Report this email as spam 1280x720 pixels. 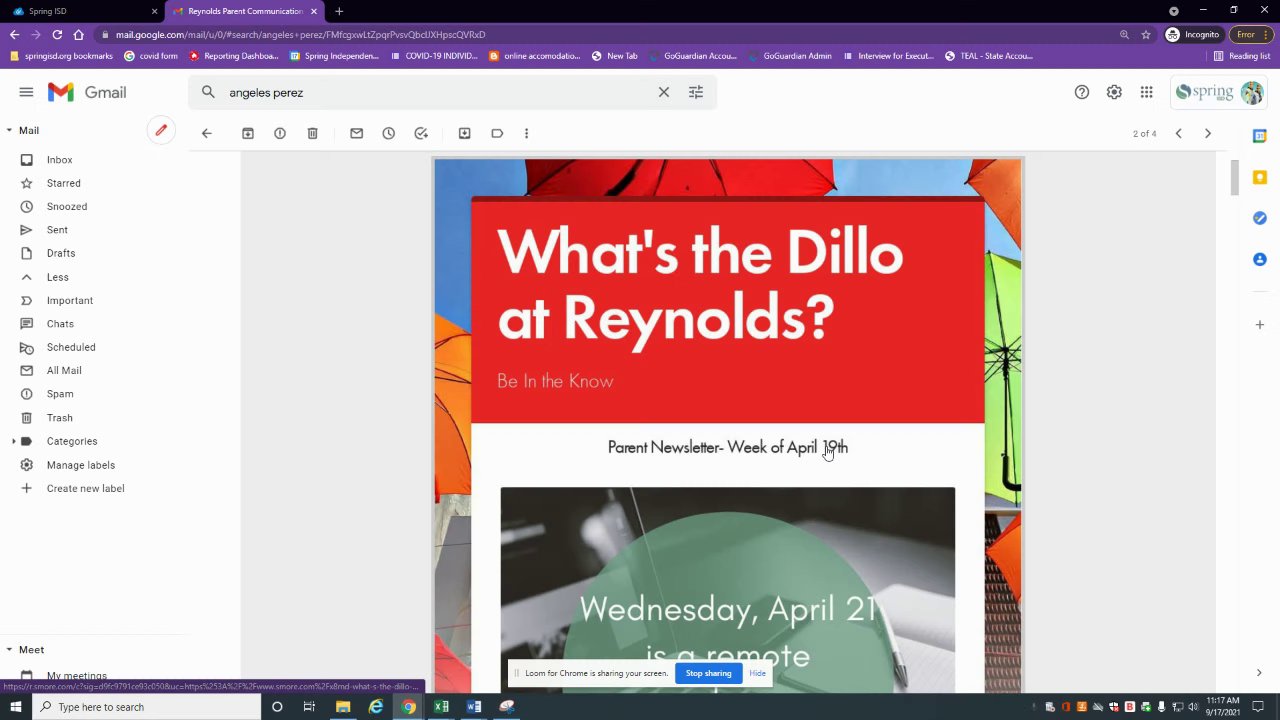[280, 133]
